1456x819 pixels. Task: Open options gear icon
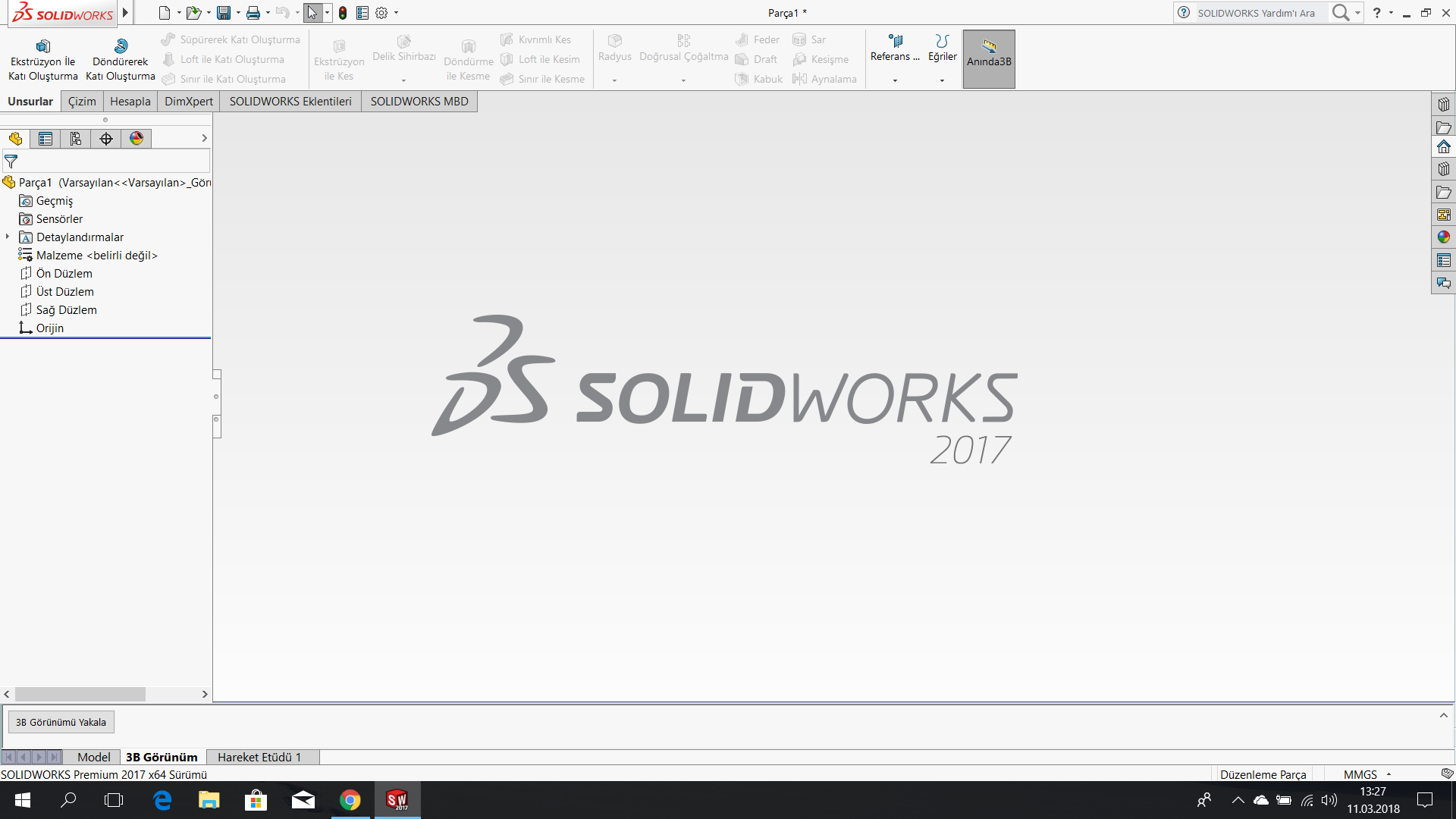coord(381,13)
